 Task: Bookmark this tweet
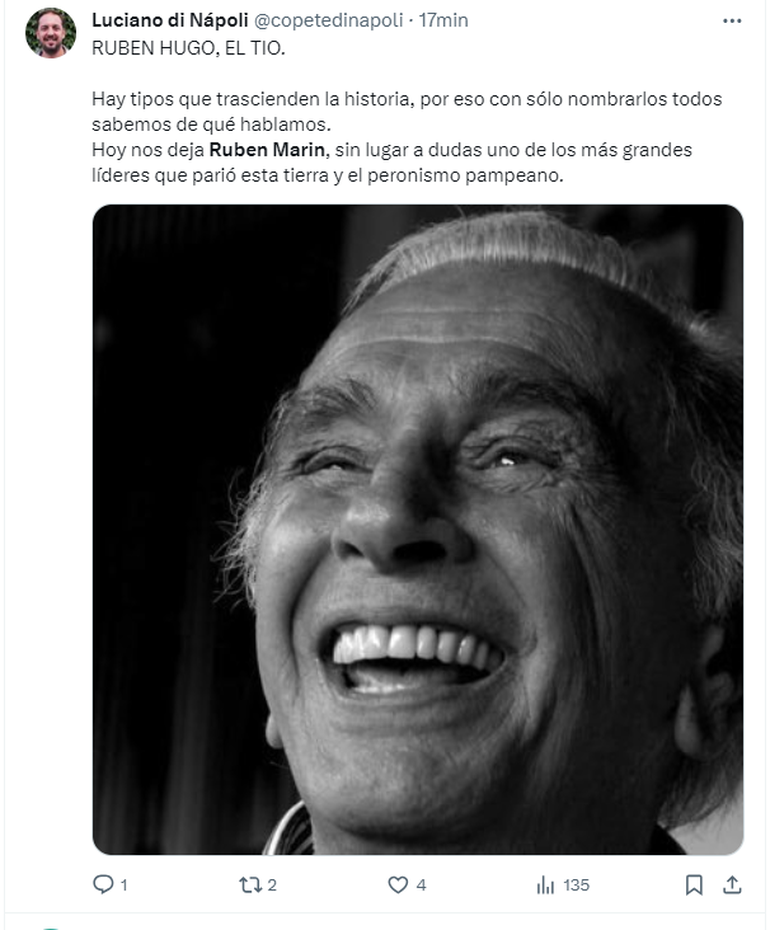pyautogui.click(x=694, y=885)
